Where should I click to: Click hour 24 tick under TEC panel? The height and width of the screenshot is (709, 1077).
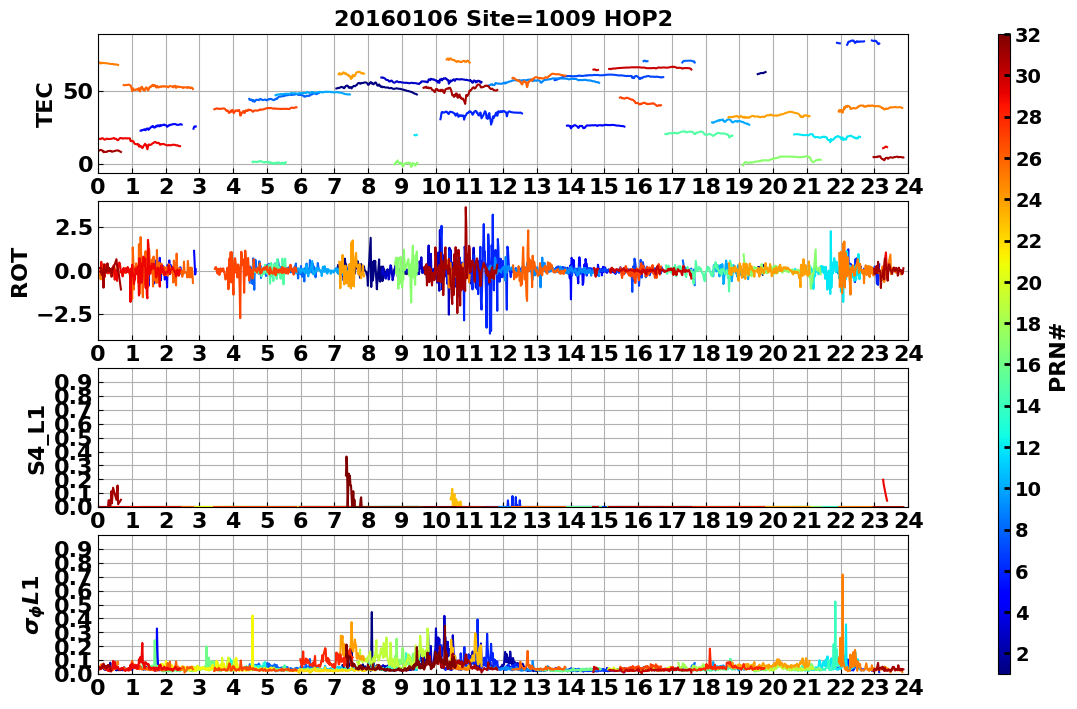coord(908,186)
